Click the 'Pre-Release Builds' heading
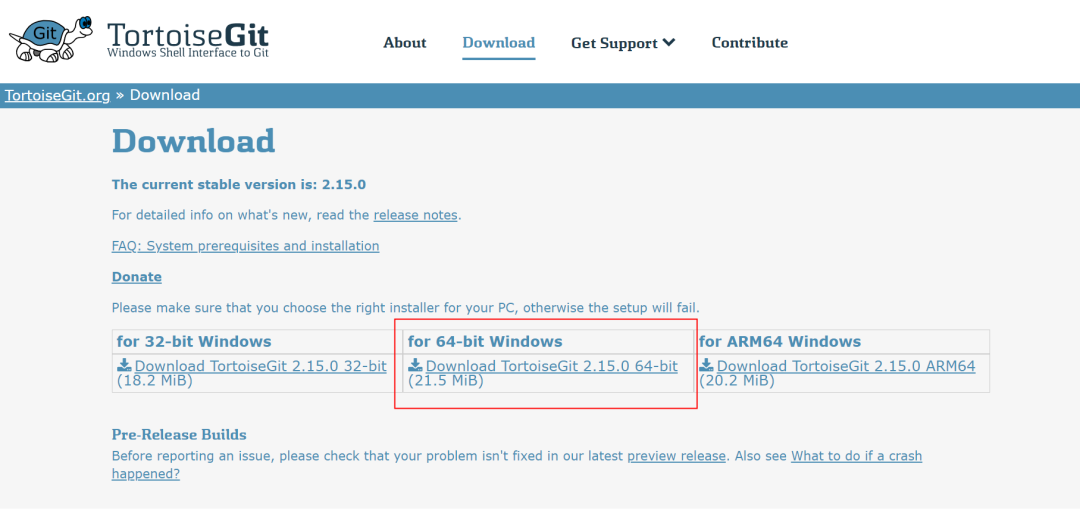Screen dimensions: 1080x511 pos(179,435)
